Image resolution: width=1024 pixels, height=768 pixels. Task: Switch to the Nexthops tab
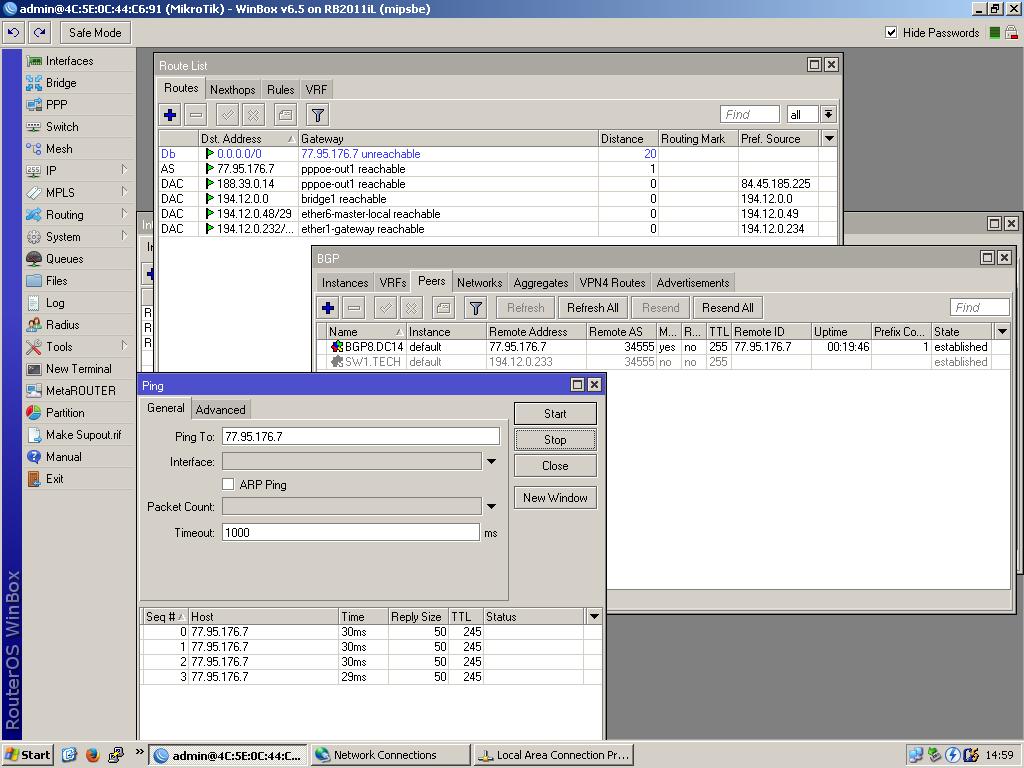pos(232,89)
